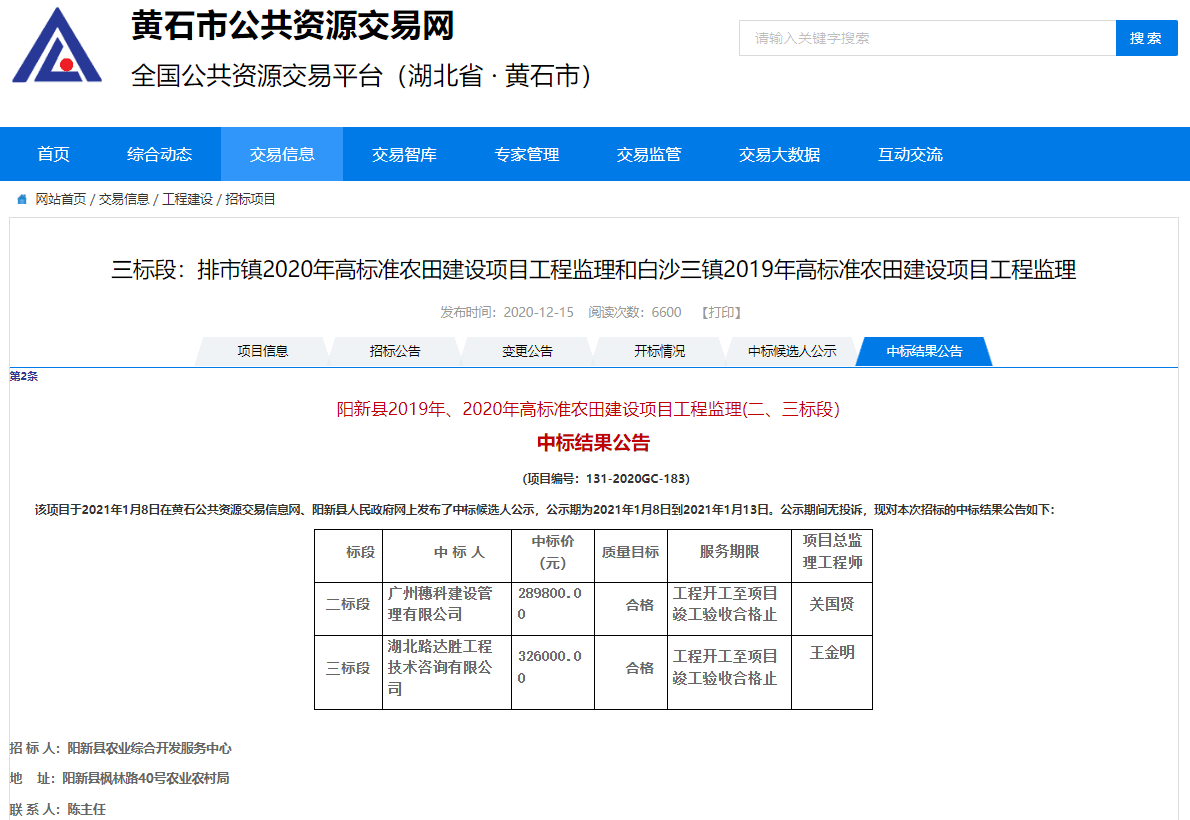This screenshot has height=820, width=1190.
Task: Select 互动交流 in the navigation bar
Action: 910,154
